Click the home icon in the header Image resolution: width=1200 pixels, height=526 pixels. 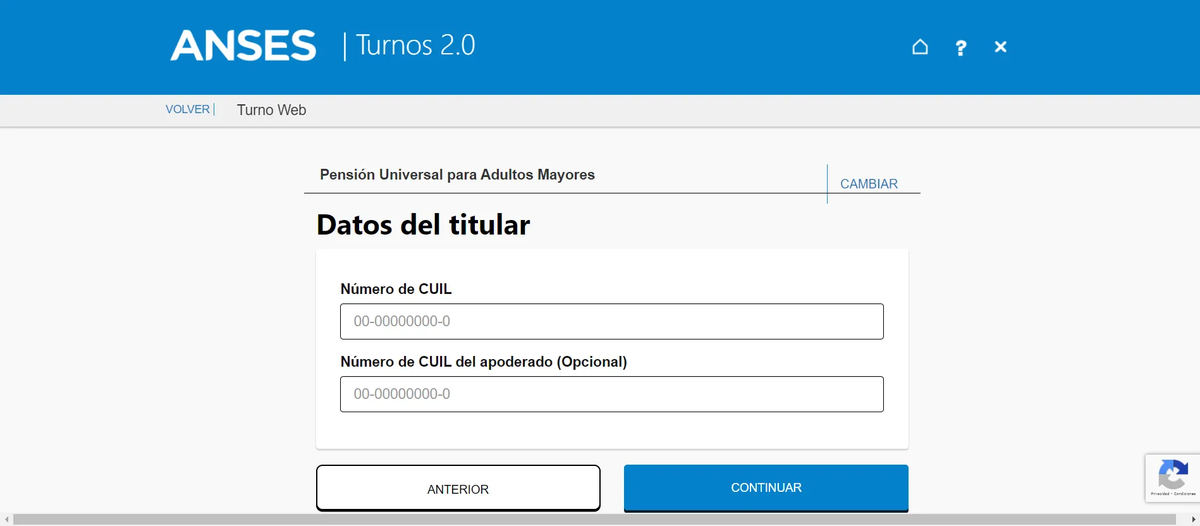tap(920, 47)
